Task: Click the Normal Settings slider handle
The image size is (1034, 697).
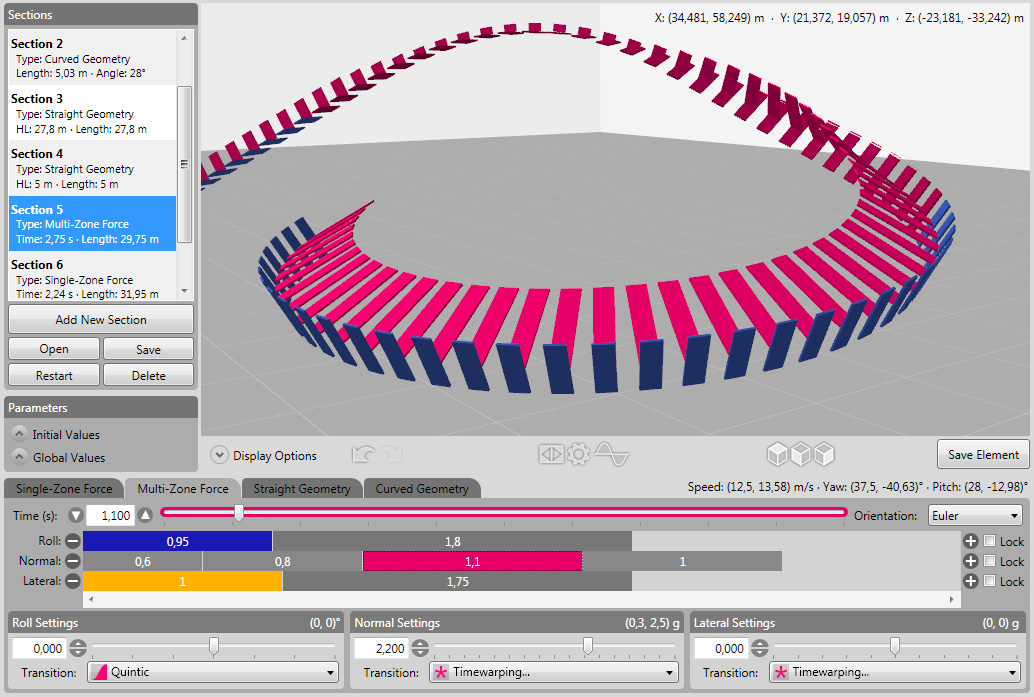Action: (x=588, y=647)
